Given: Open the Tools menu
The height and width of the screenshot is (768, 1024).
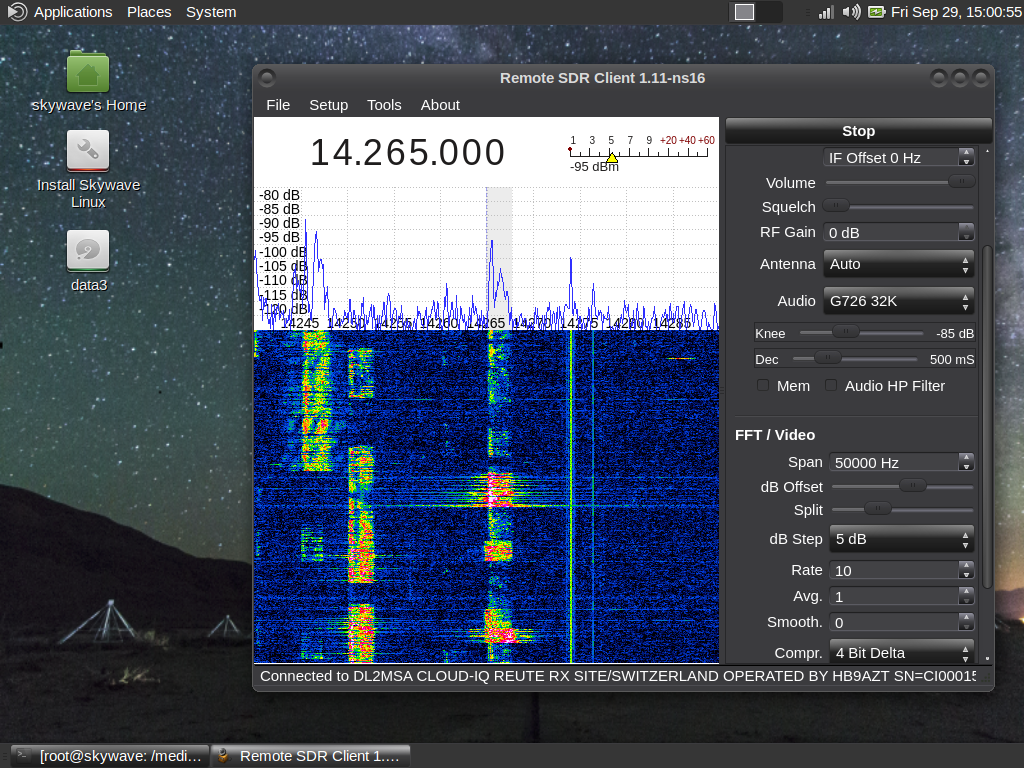Looking at the screenshot, I should pyautogui.click(x=384, y=105).
